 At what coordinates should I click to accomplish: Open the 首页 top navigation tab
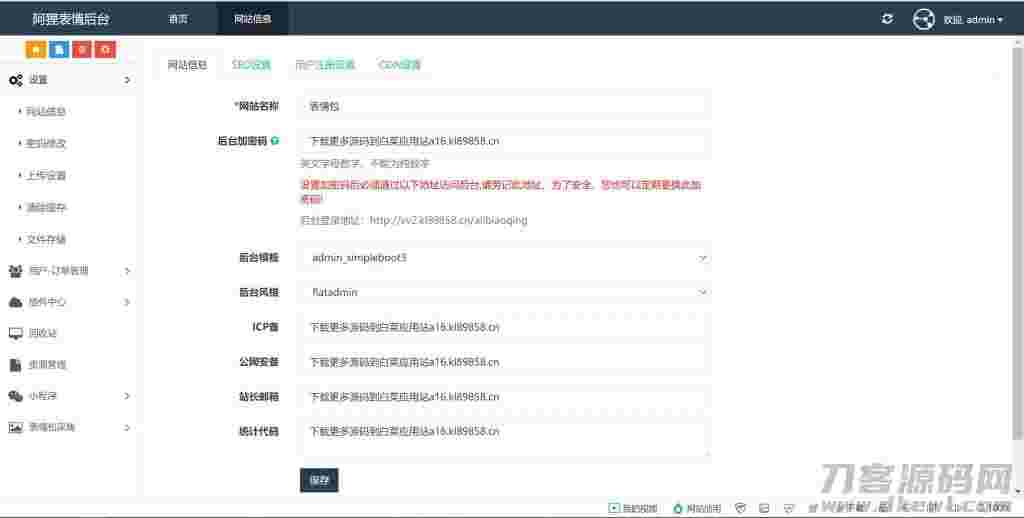pyautogui.click(x=178, y=19)
